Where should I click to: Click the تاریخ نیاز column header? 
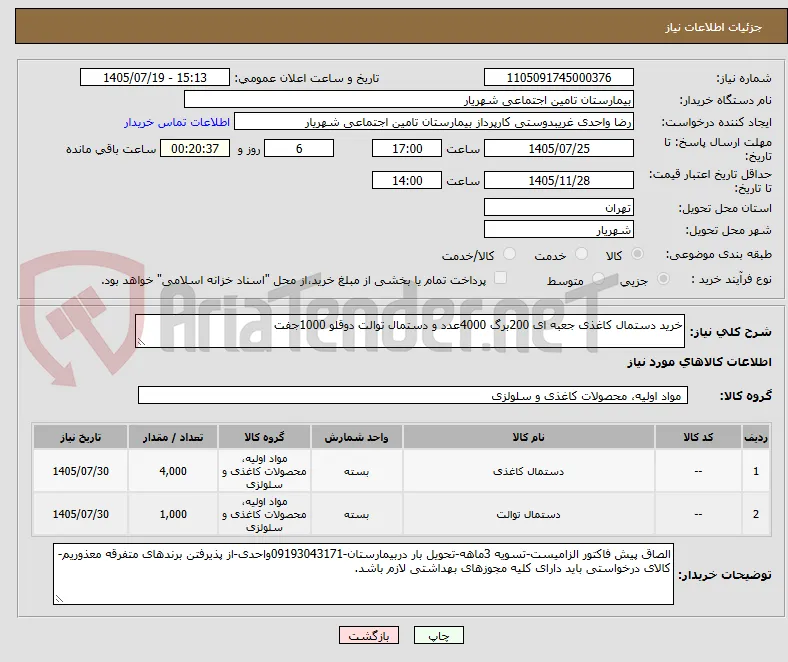click(x=80, y=437)
